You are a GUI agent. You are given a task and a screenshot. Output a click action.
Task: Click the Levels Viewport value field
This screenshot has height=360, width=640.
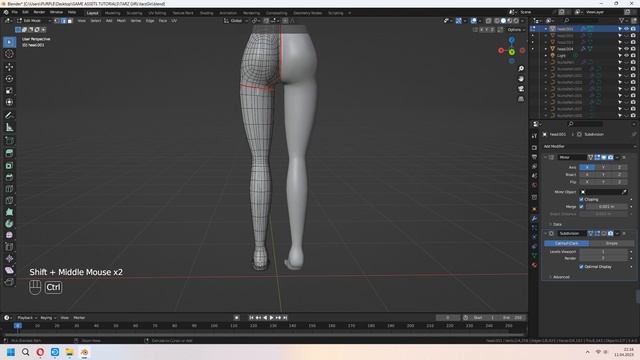point(603,251)
